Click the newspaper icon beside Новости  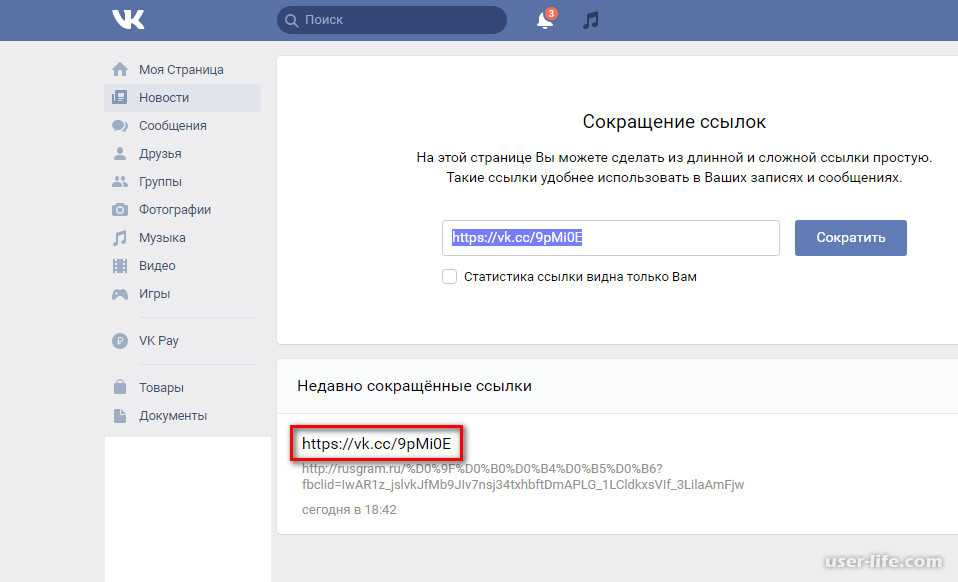[120, 98]
